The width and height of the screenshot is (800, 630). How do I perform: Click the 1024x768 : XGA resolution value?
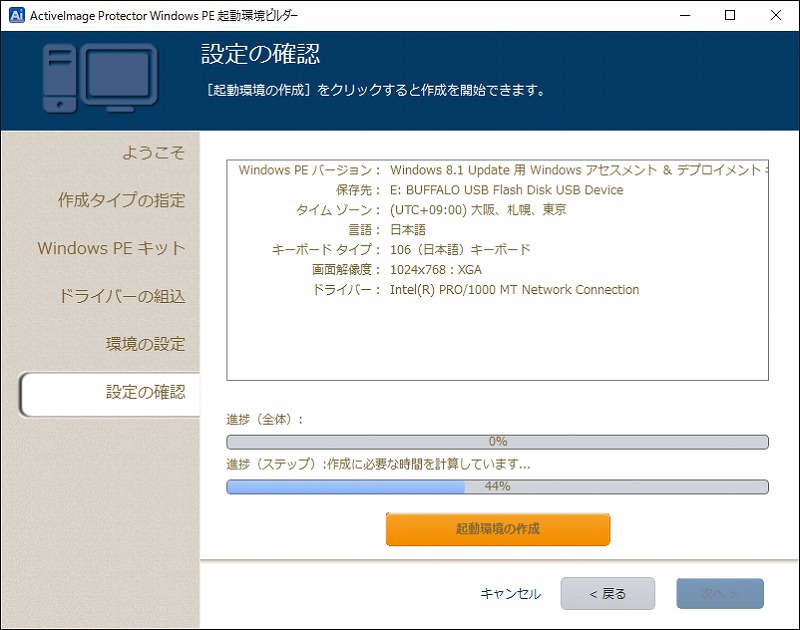[x=436, y=269]
